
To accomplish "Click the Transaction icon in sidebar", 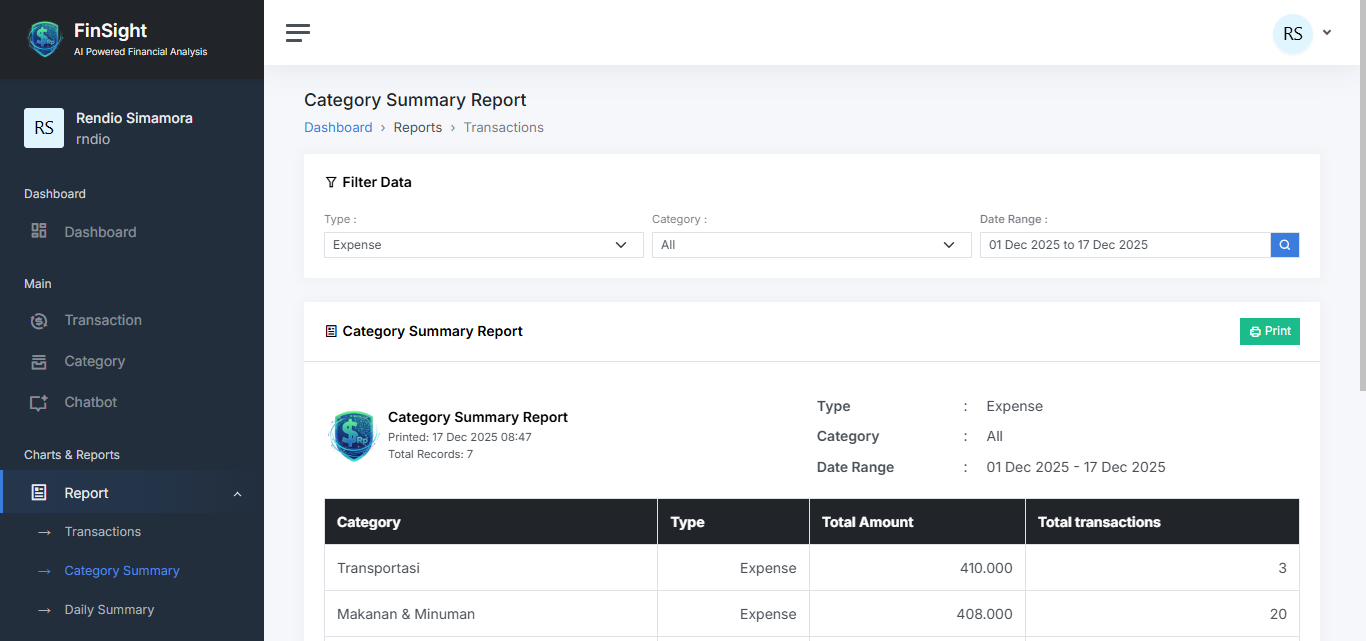I will pos(39,321).
